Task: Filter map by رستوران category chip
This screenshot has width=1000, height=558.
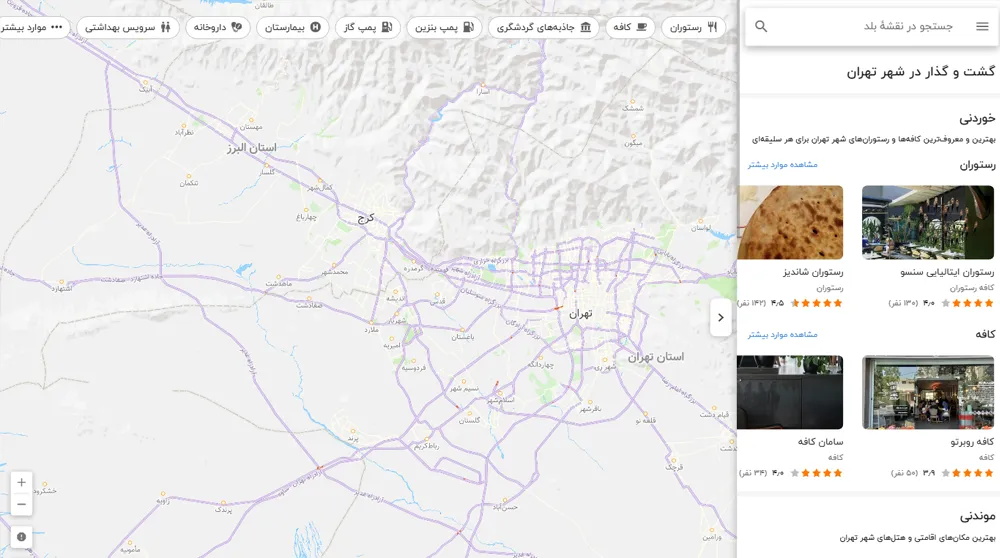Action: click(693, 27)
